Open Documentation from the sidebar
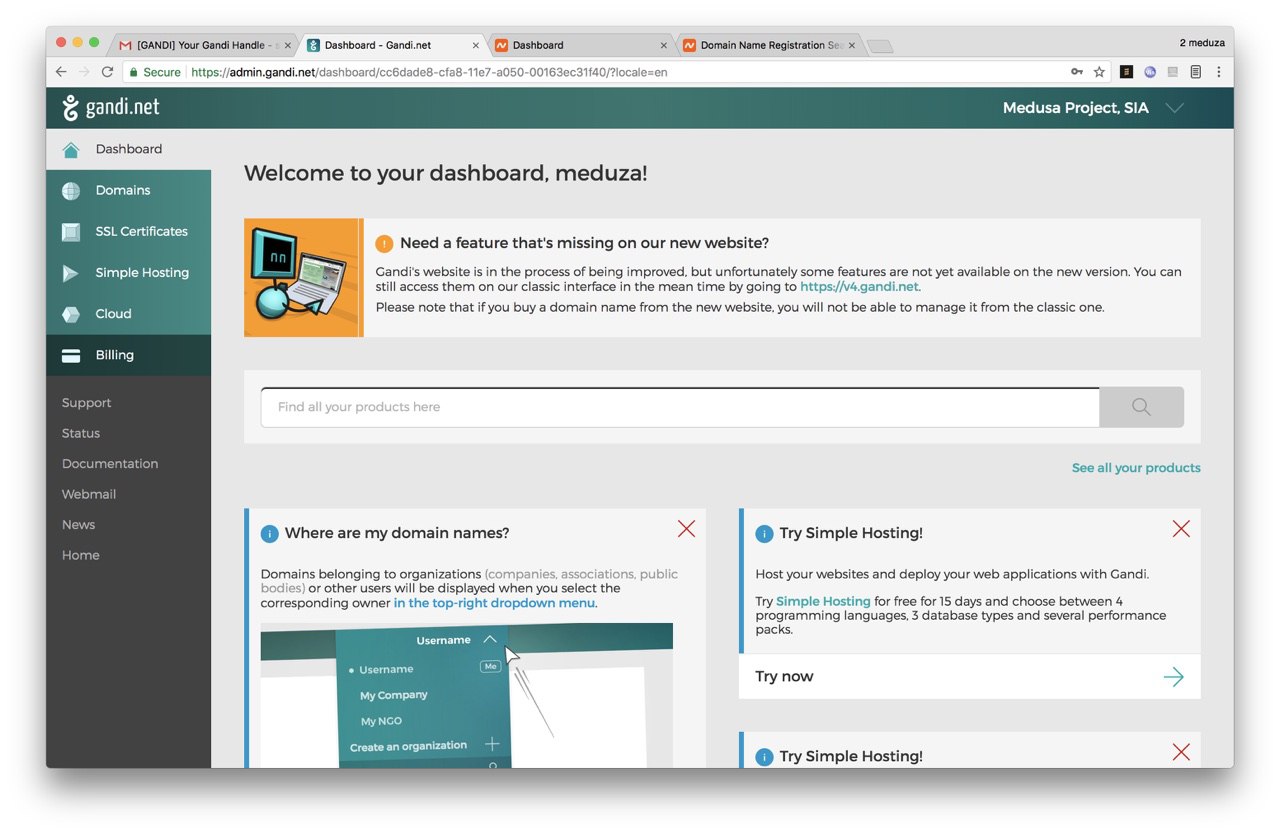Image resolution: width=1280 pixels, height=834 pixels. pos(110,464)
